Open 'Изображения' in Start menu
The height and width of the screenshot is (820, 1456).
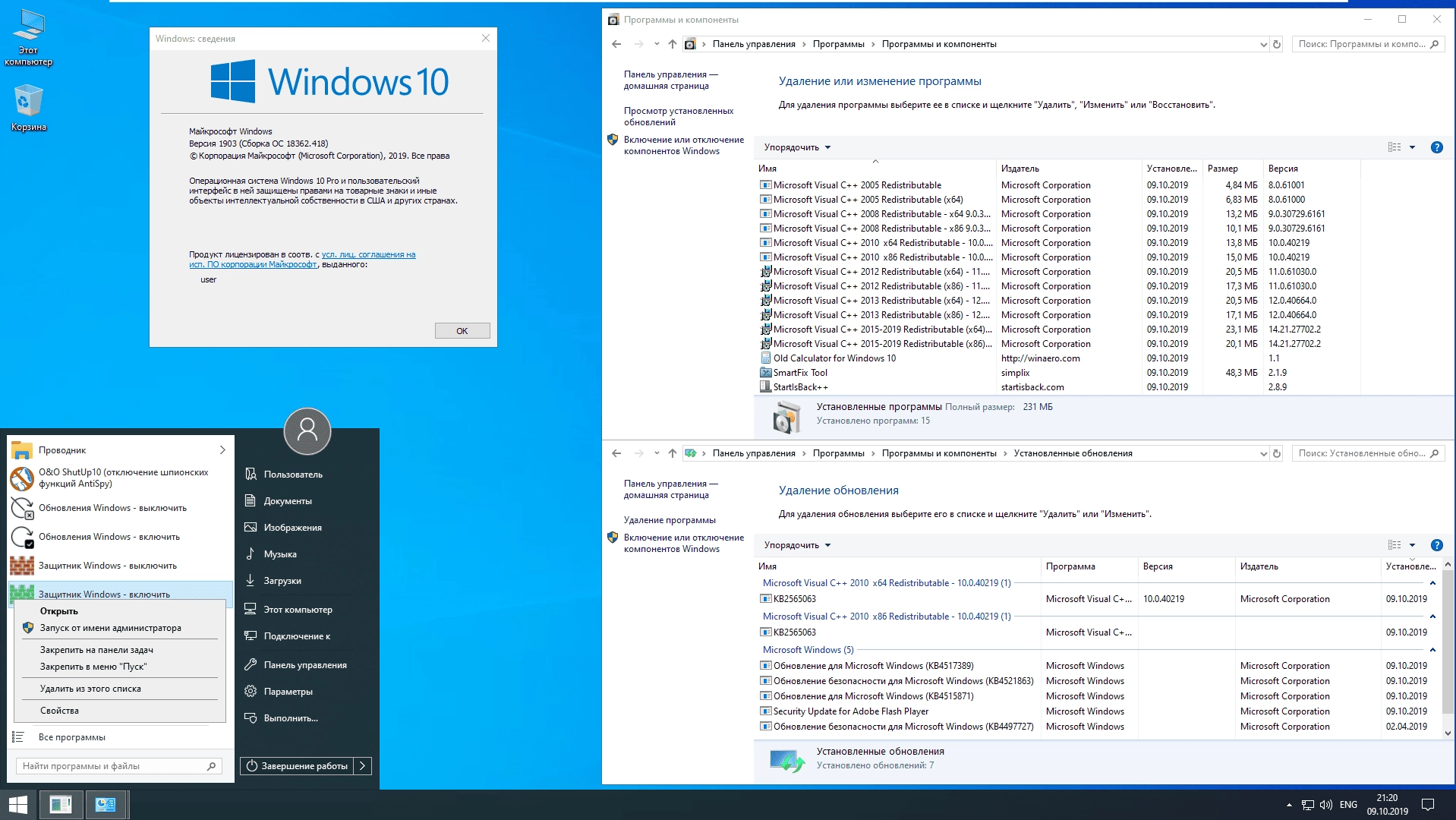[292, 528]
